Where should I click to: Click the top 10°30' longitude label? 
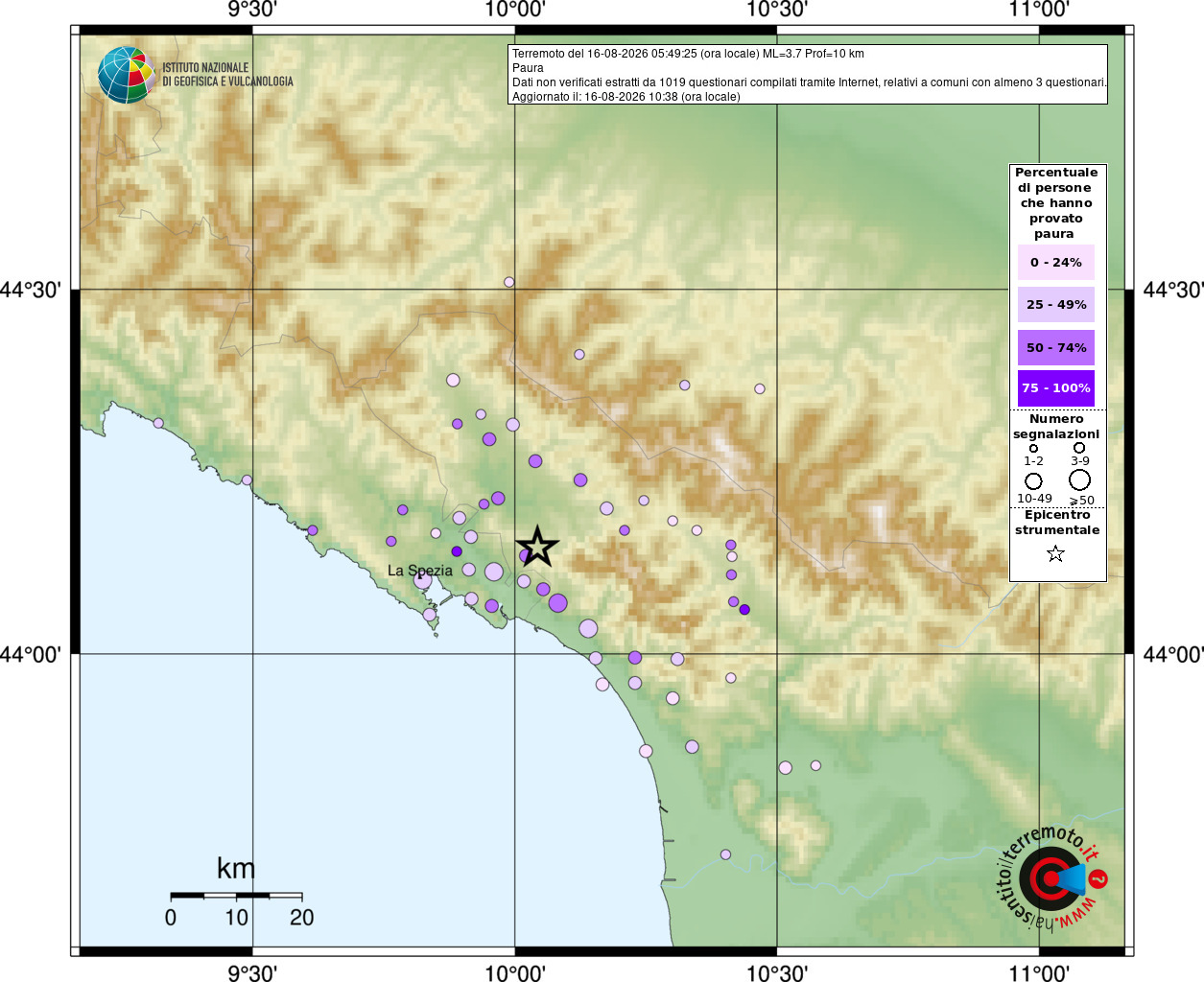click(x=777, y=10)
